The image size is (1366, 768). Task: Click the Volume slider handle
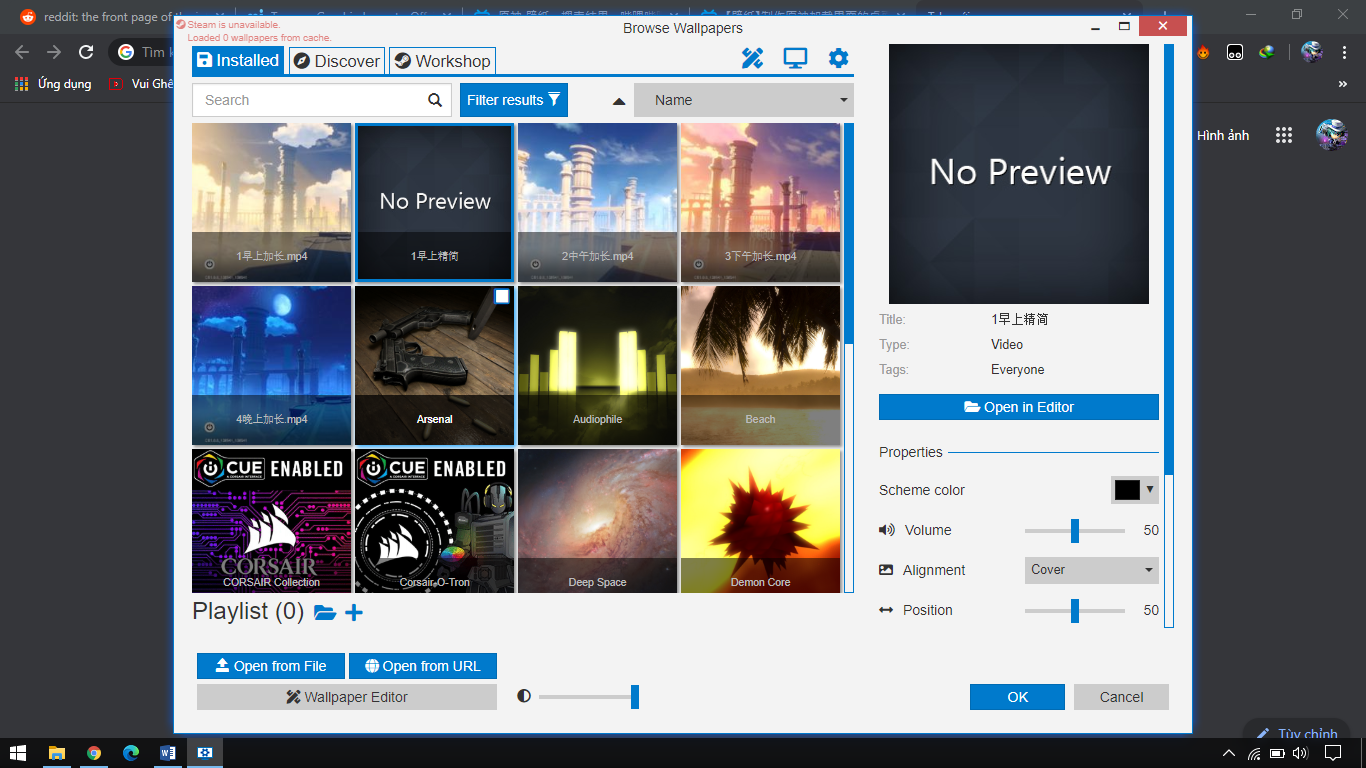click(1075, 530)
